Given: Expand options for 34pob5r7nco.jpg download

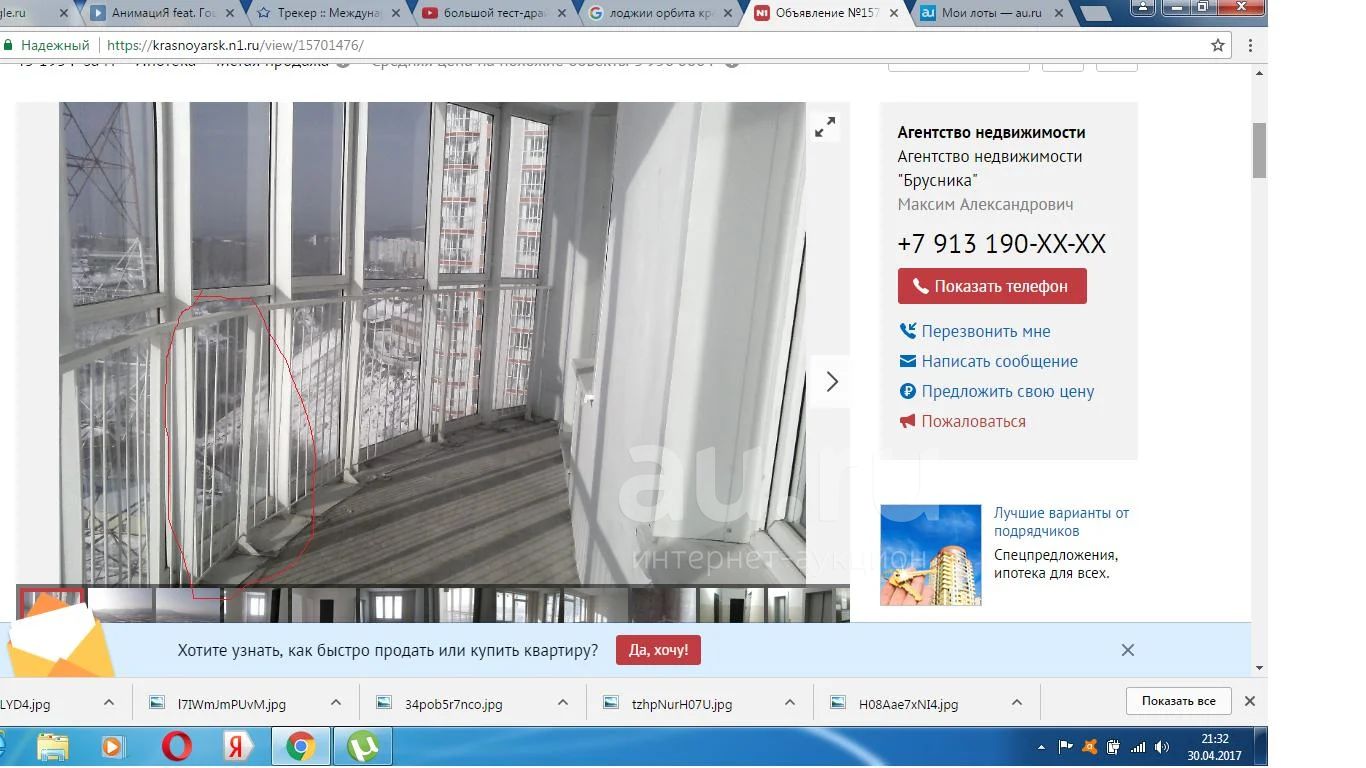Looking at the screenshot, I should point(562,703).
